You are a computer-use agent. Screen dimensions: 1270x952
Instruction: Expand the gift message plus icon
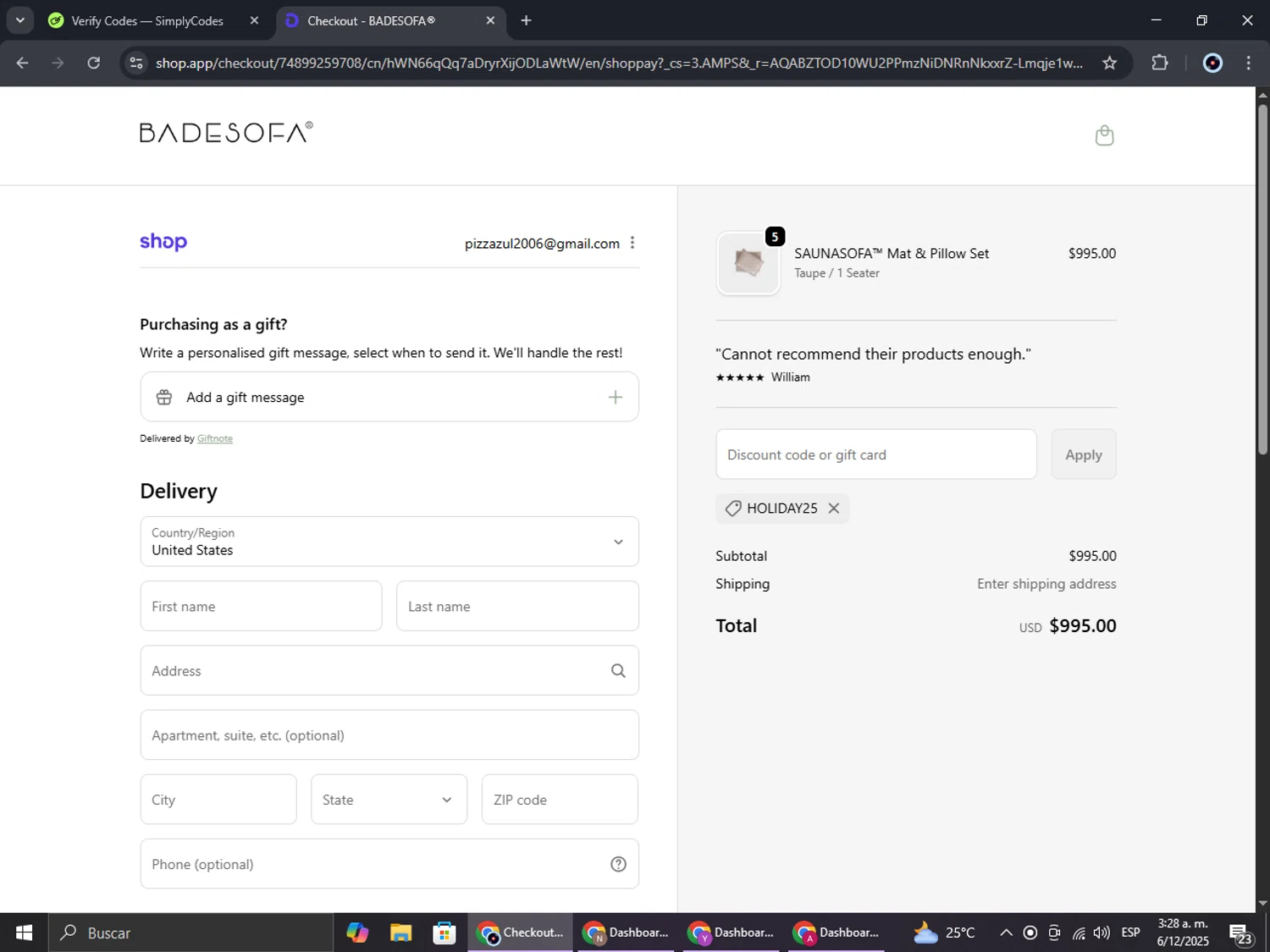[x=616, y=397]
